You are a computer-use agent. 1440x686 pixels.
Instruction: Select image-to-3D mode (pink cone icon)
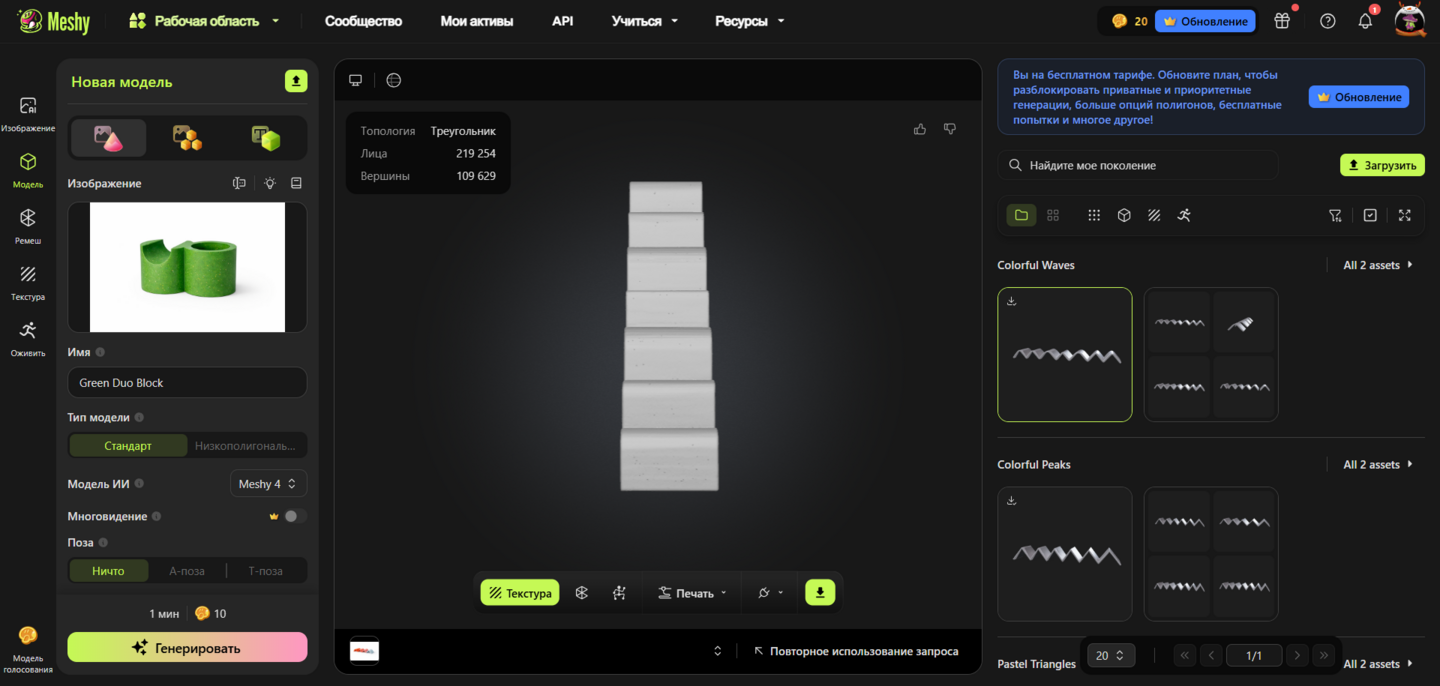[x=109, y=138]
